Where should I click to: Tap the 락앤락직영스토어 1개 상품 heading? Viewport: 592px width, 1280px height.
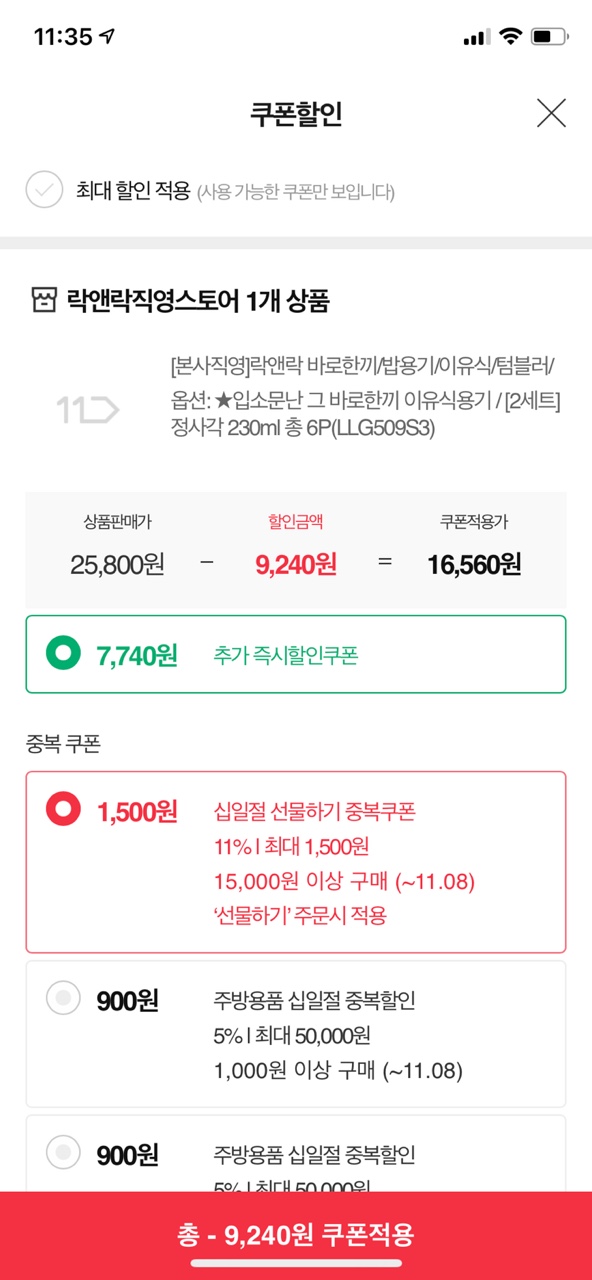pyautogui.click(x=198, y=300)
